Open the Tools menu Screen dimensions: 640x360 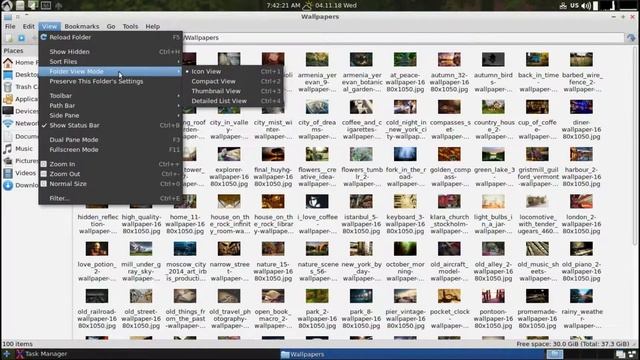click(x=130, y=26)
